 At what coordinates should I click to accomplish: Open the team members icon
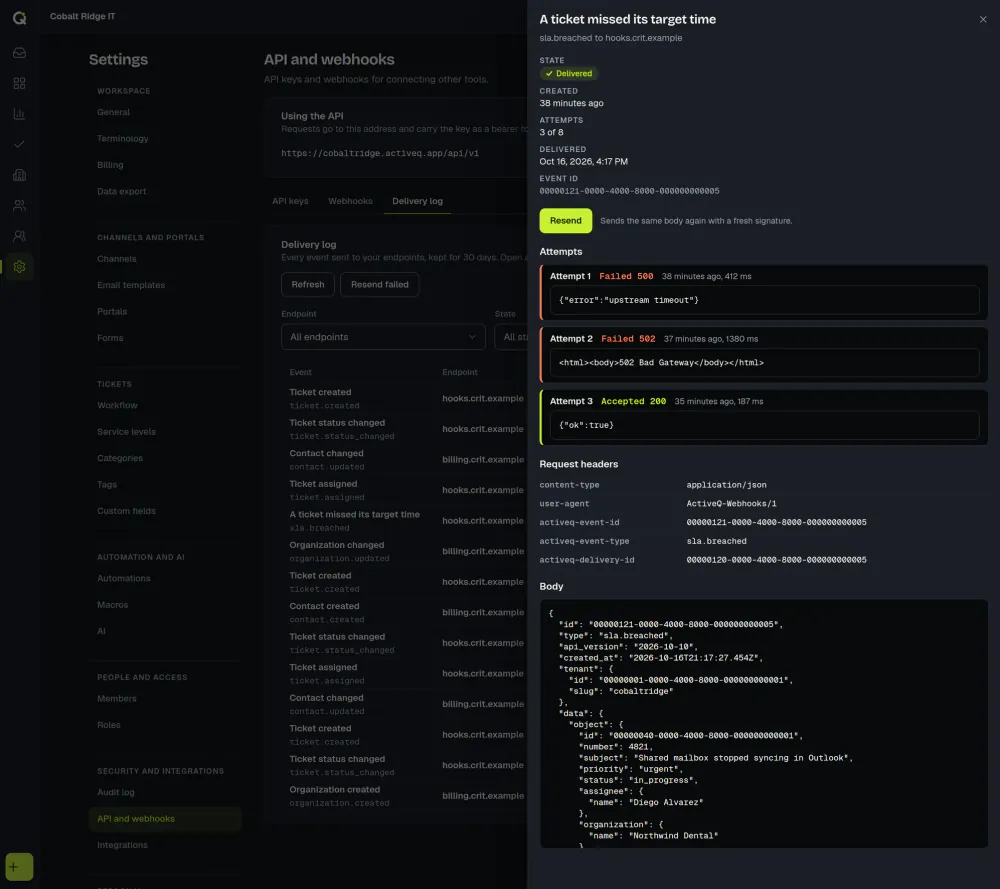[x=20, y=236]
